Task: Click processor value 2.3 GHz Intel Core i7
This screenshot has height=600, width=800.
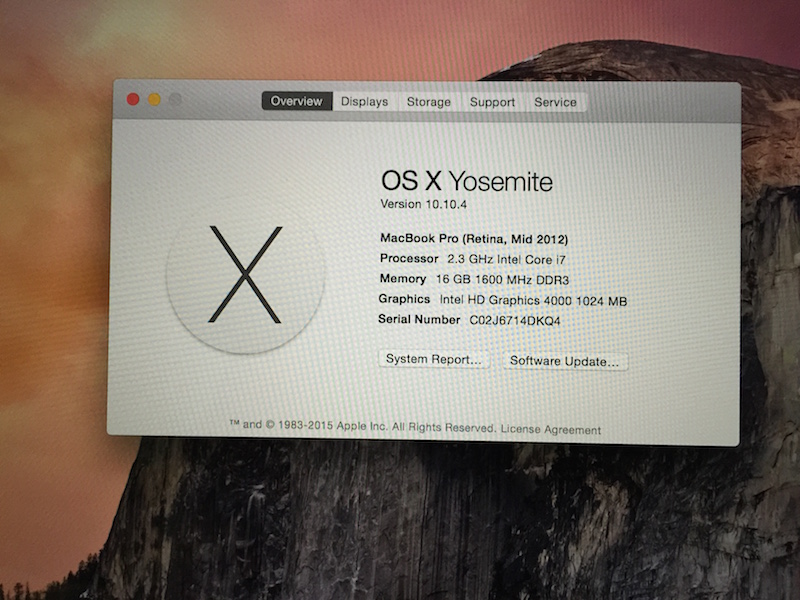Action: (507, 259)
